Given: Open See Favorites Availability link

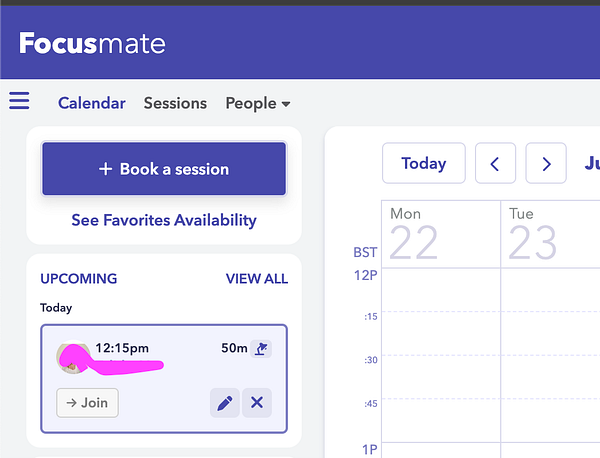Looking at the screenshot, I should click(164, 220).
